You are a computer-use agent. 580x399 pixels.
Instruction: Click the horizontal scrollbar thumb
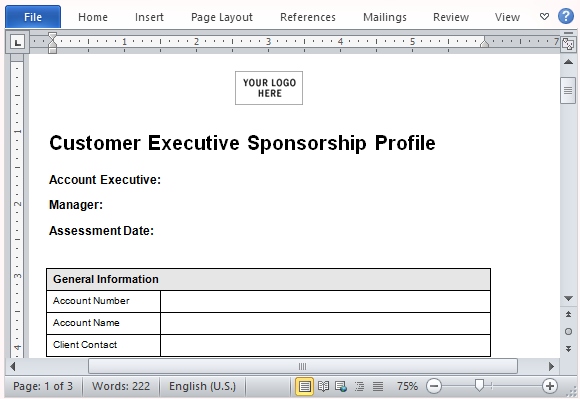coord(303,366)
